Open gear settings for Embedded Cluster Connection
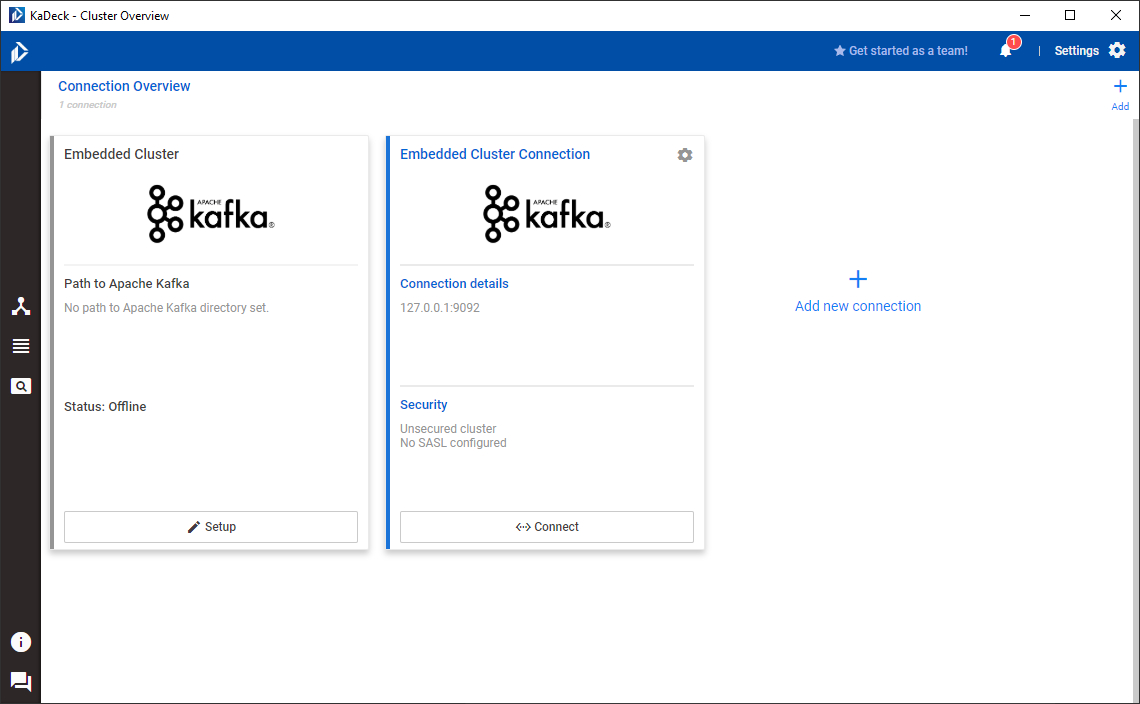 point(684,155)
